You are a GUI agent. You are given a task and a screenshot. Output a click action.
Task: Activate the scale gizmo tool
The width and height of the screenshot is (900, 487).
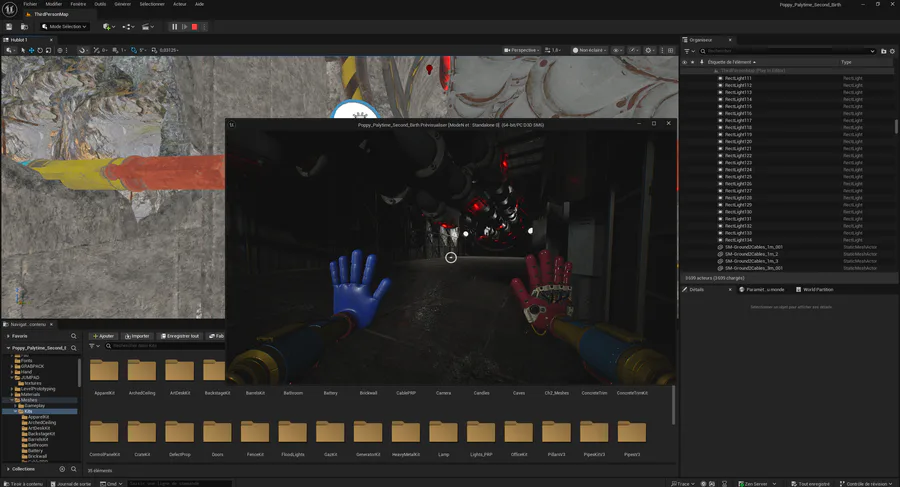tap(48, 51)
